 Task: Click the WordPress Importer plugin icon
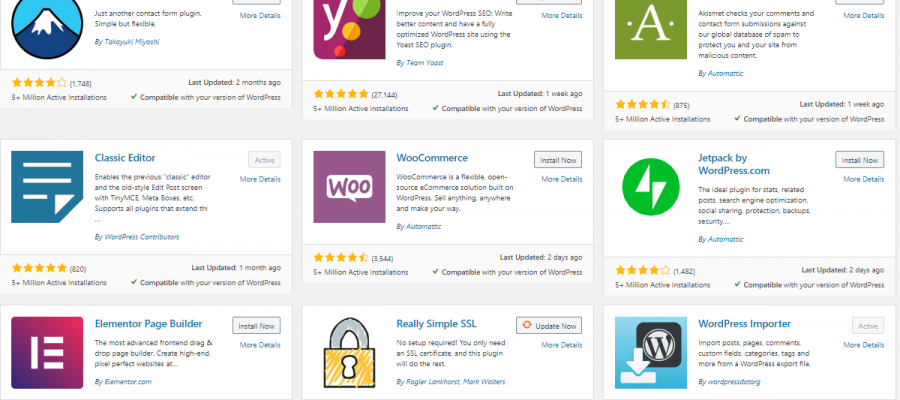coord(653,357)
